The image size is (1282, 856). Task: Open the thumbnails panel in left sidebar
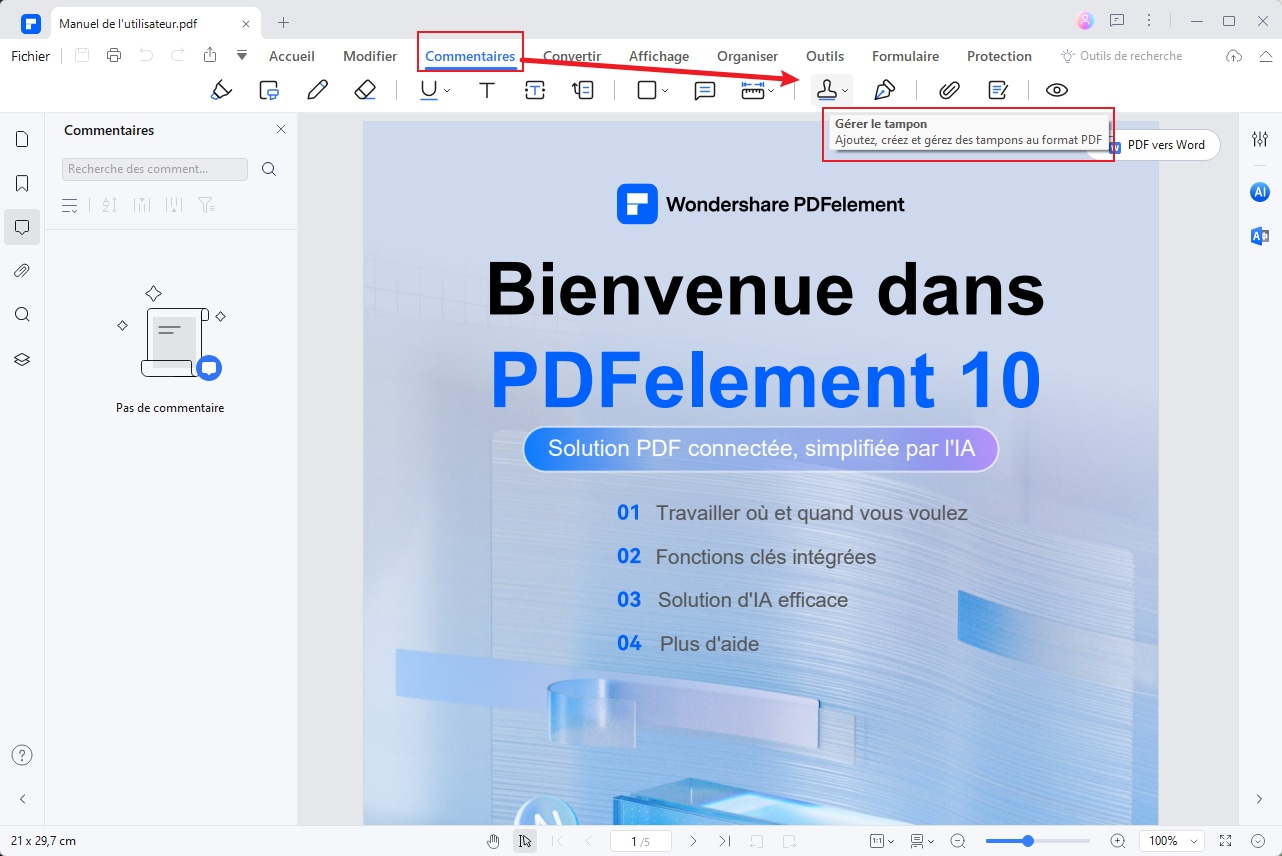tap(22, 139)
